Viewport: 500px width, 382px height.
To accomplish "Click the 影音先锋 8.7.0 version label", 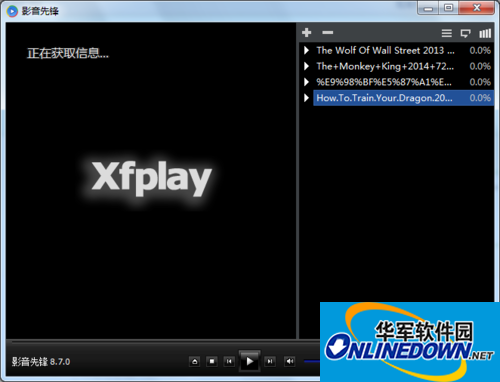I will click(41, 362).
